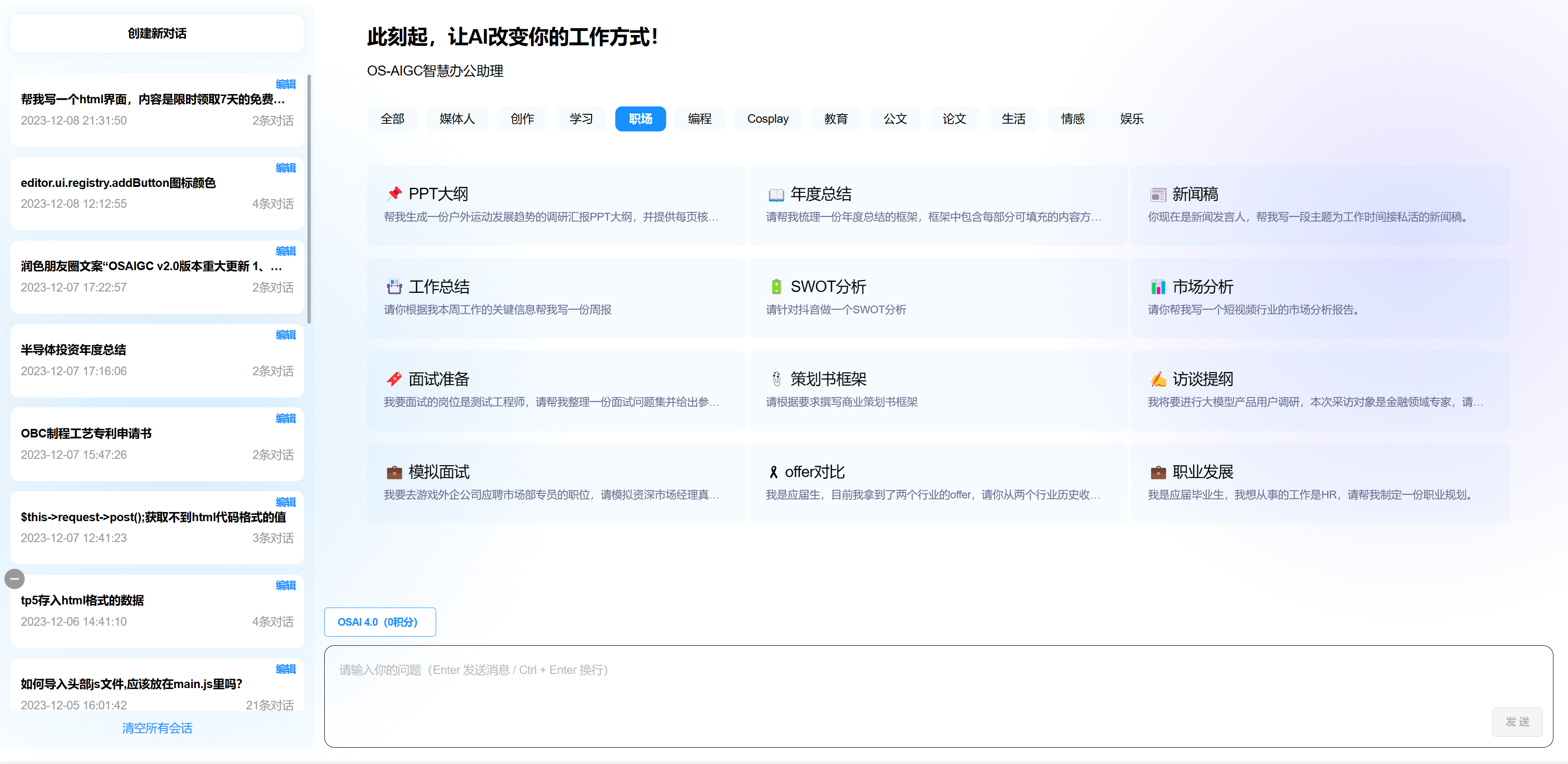The width and height of the screenshot is (1568, 764).
Task: Click the bar chart icon beside 市场分析
Action: pos(1158,287)
